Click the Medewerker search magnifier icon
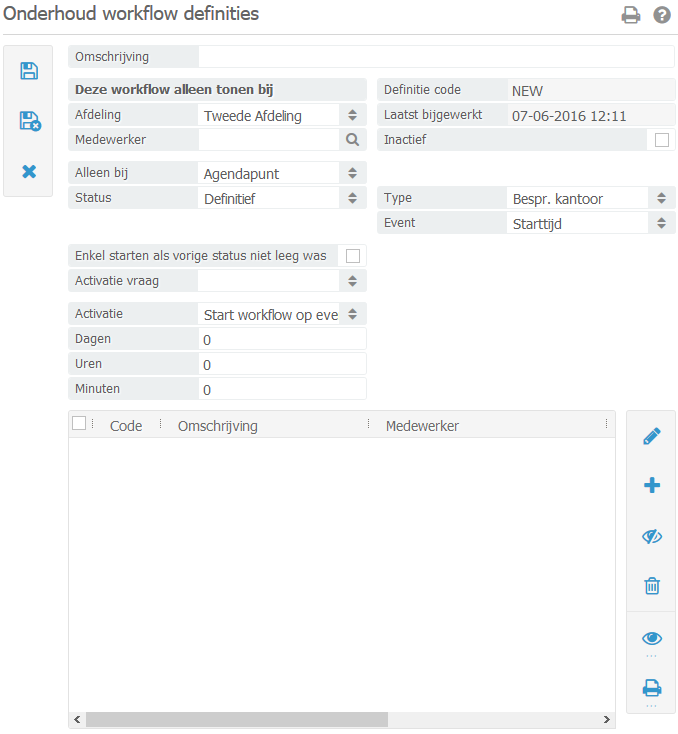The width and height of the screenshot is (678, 734). click(x=352, y=140)
